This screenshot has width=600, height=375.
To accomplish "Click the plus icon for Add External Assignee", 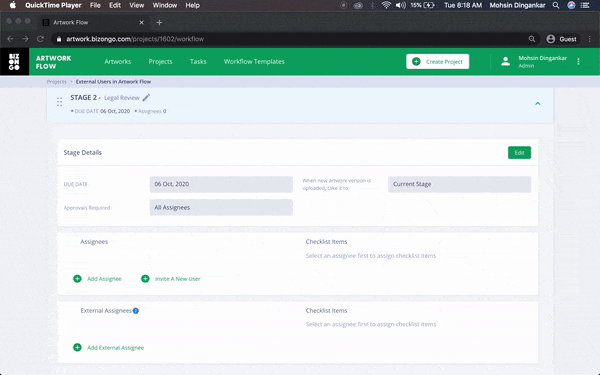I will click(77, 347).
